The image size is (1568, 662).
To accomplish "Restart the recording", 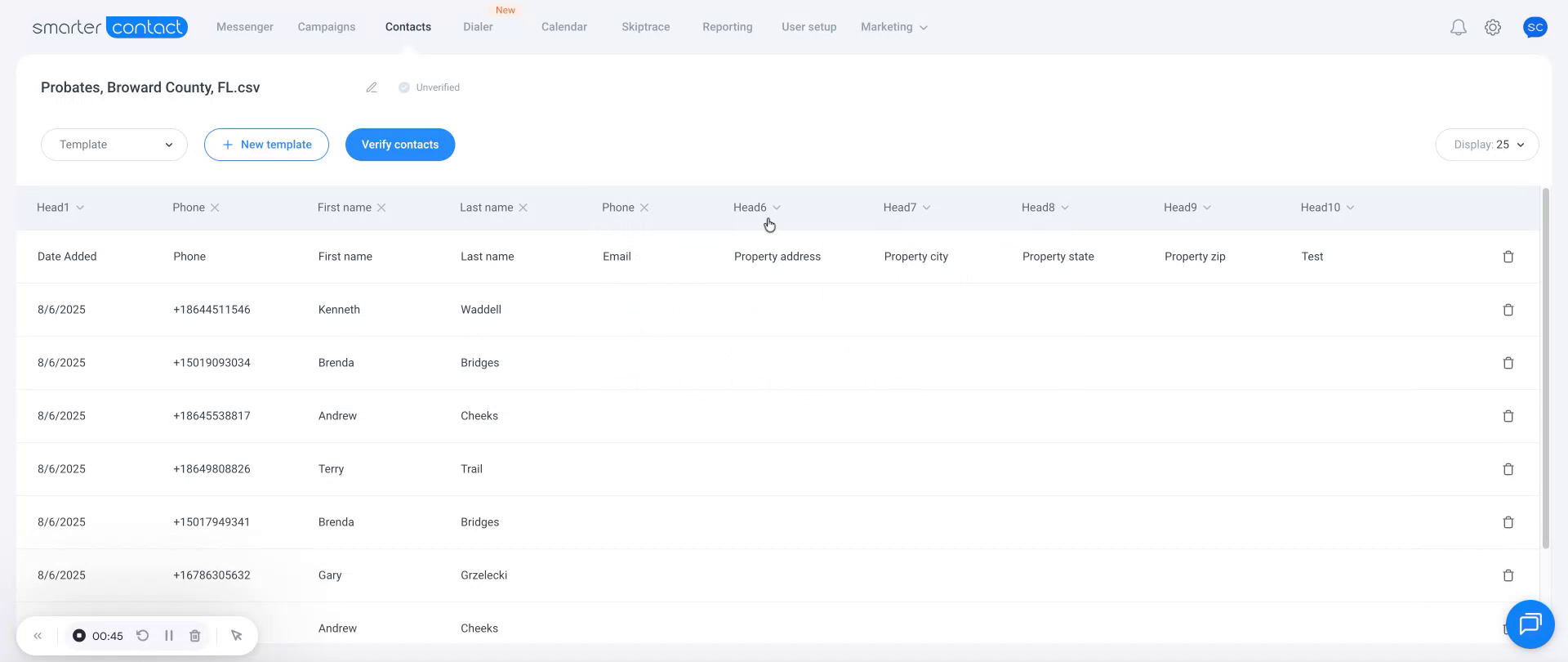I will point(142,636).
